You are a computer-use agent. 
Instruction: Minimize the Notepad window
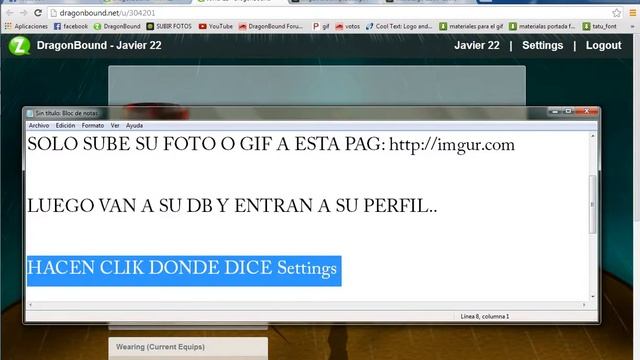(555, 111)
